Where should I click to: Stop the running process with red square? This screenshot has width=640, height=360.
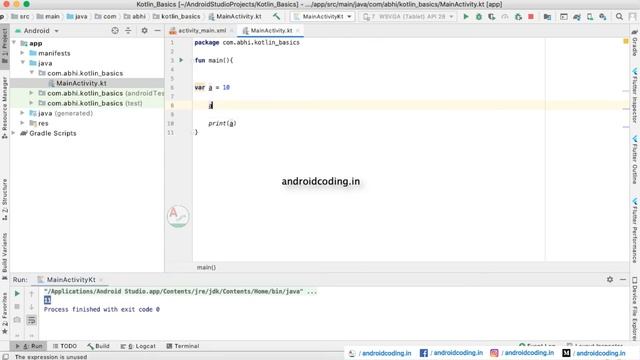coord(531,17)
